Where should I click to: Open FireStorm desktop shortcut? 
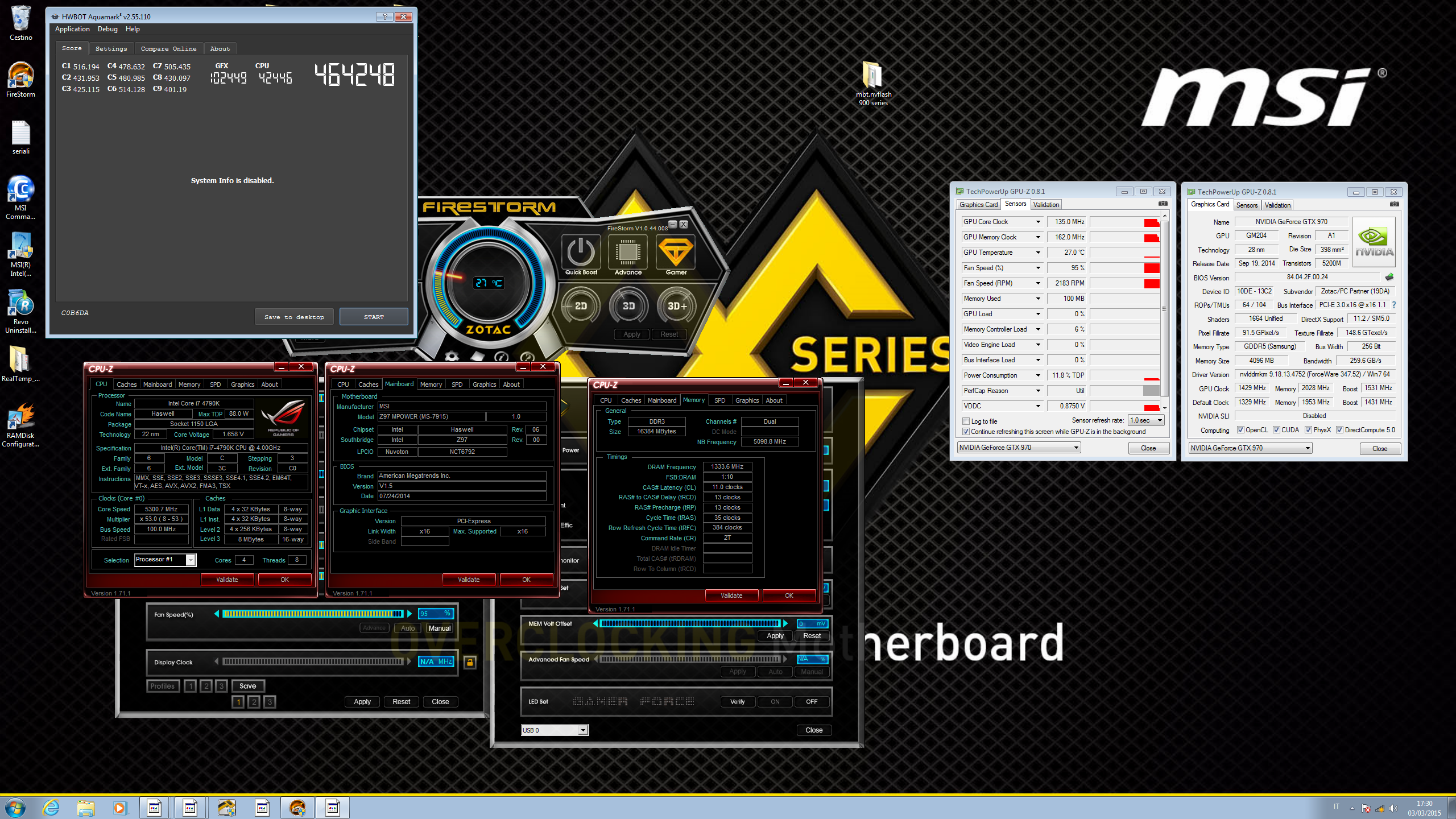point(20,80)
